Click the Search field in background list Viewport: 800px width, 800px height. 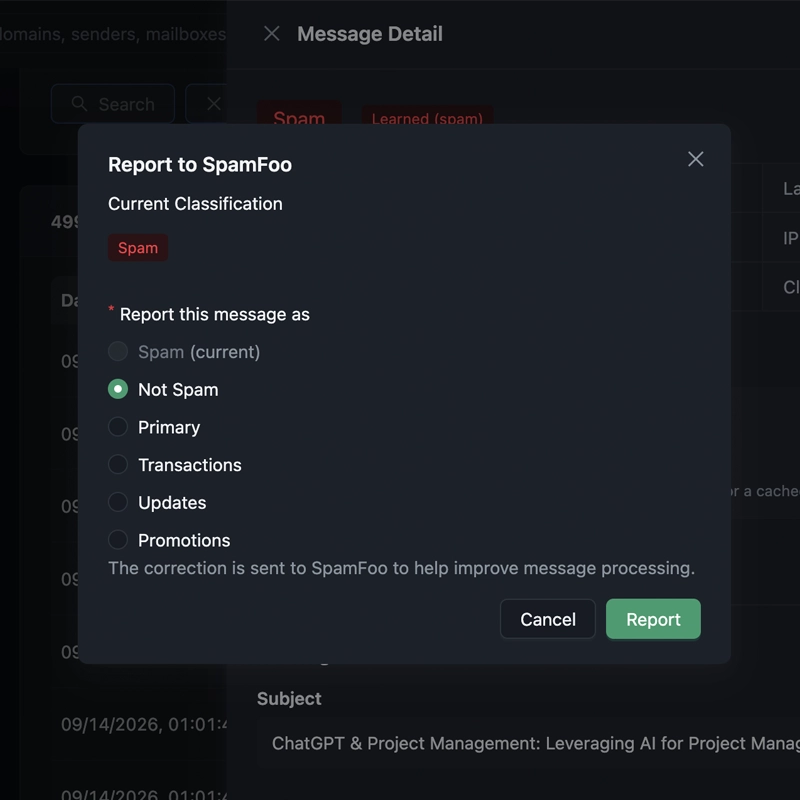point(113,104)
